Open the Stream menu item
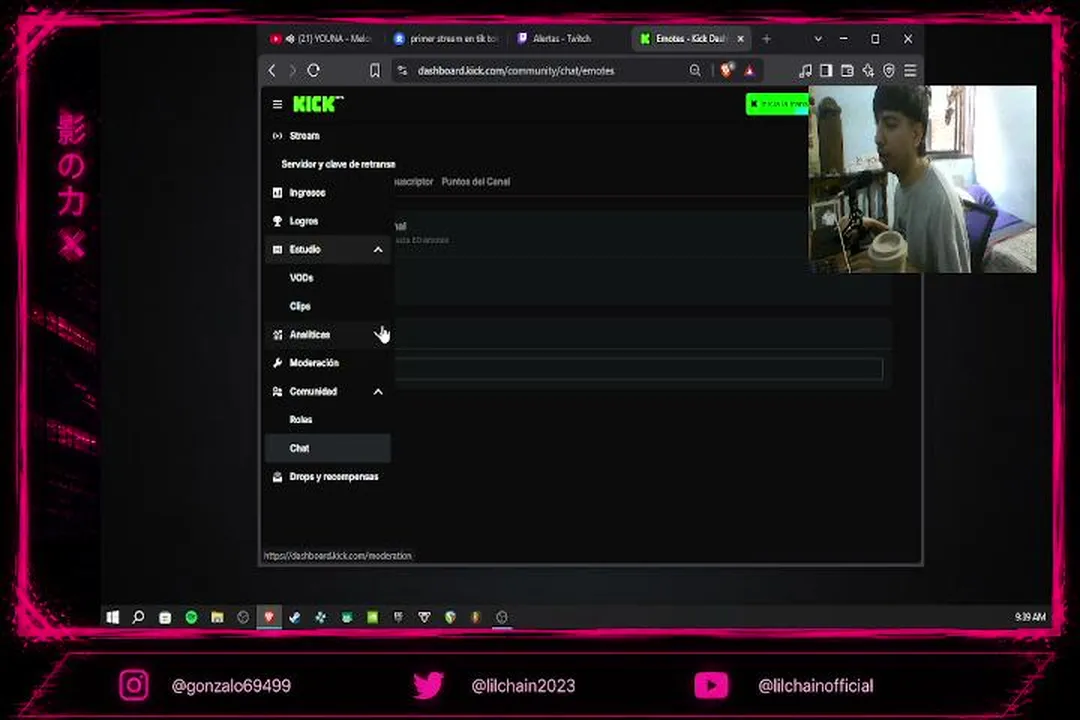Image resolution: width=1080 pixels, height=720 pixels. (304, 136)
